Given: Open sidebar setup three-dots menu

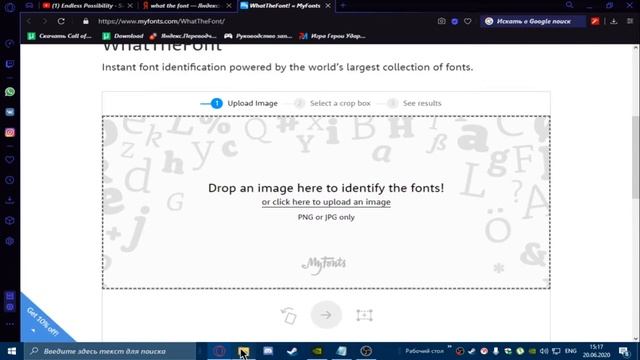Looking at the screenshot, I should 10,324.
